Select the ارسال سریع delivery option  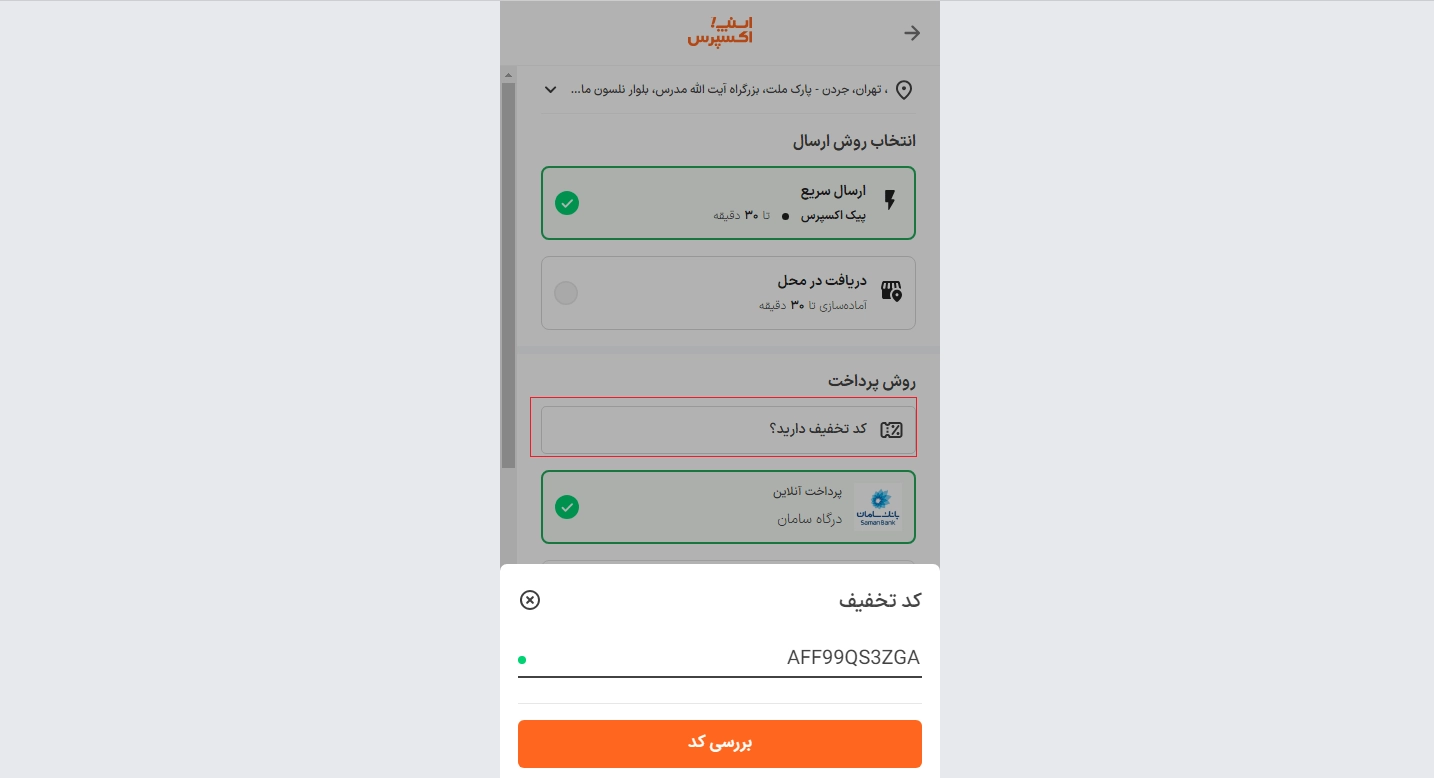click(728, 203)
